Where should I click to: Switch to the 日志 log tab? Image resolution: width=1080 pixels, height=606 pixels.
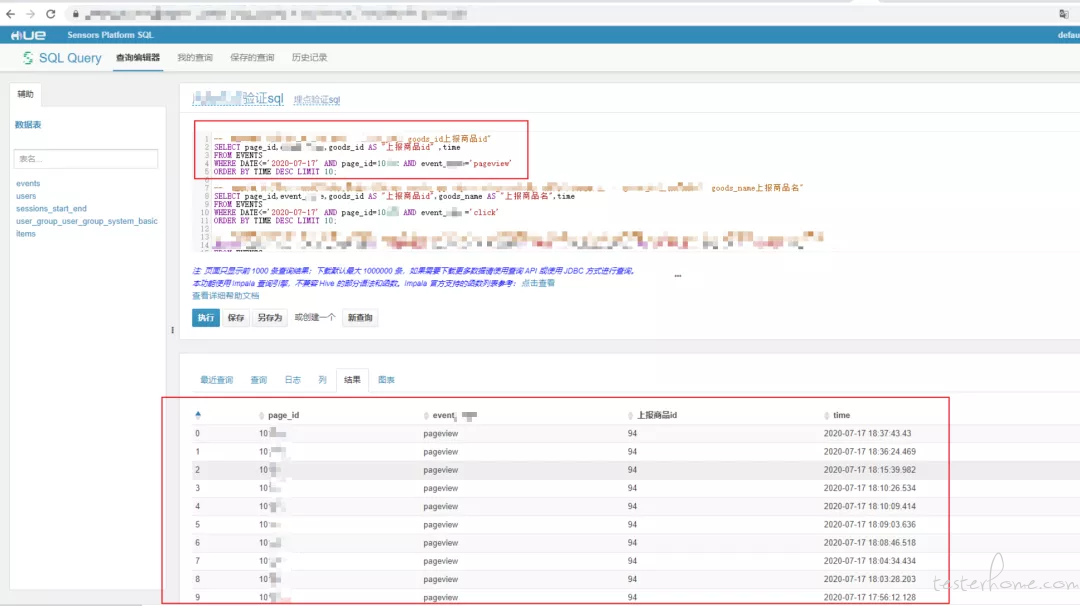tap(293, 380)
